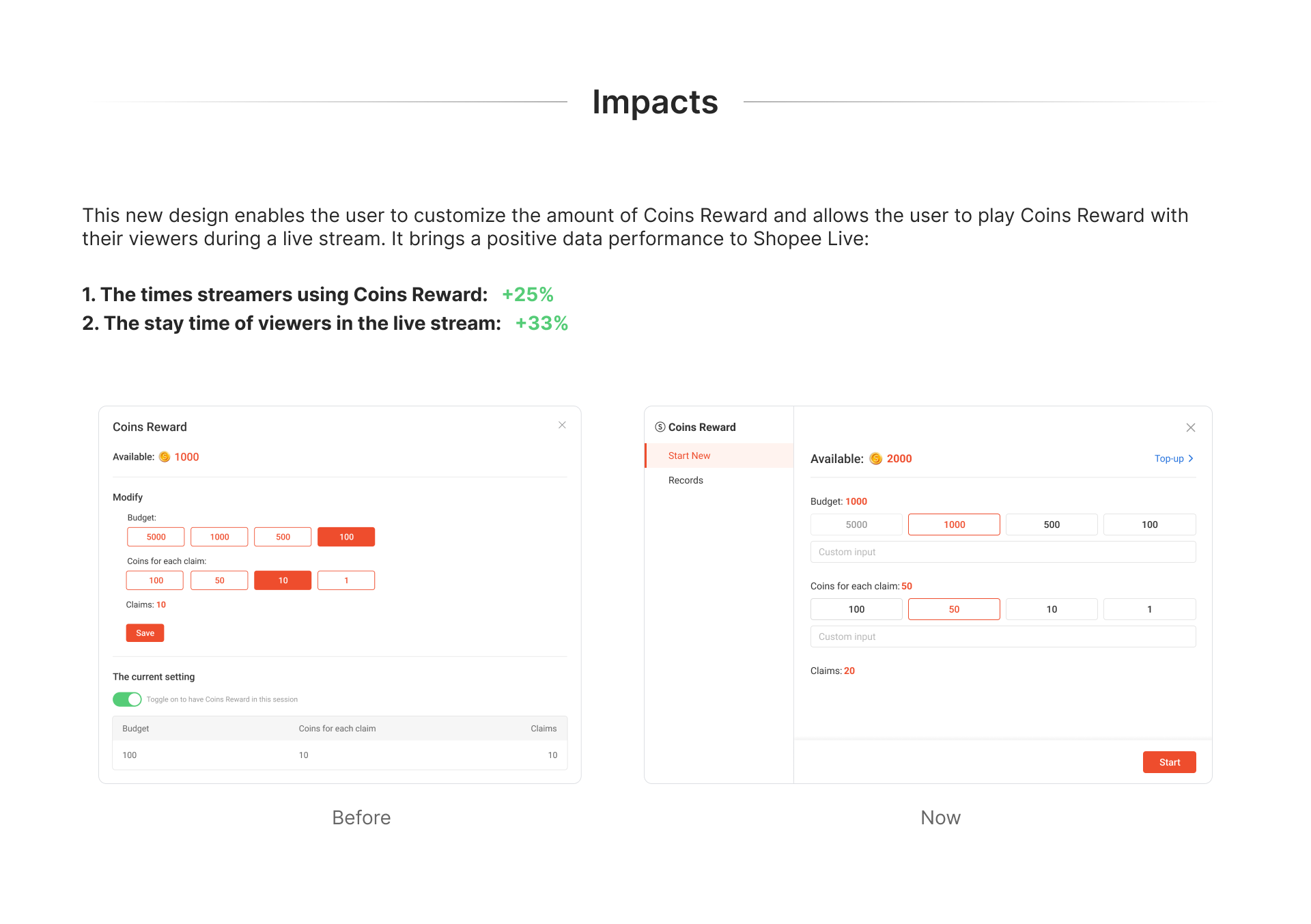Switch to the Start New tab
The image size is (1311, 924).
689,456
